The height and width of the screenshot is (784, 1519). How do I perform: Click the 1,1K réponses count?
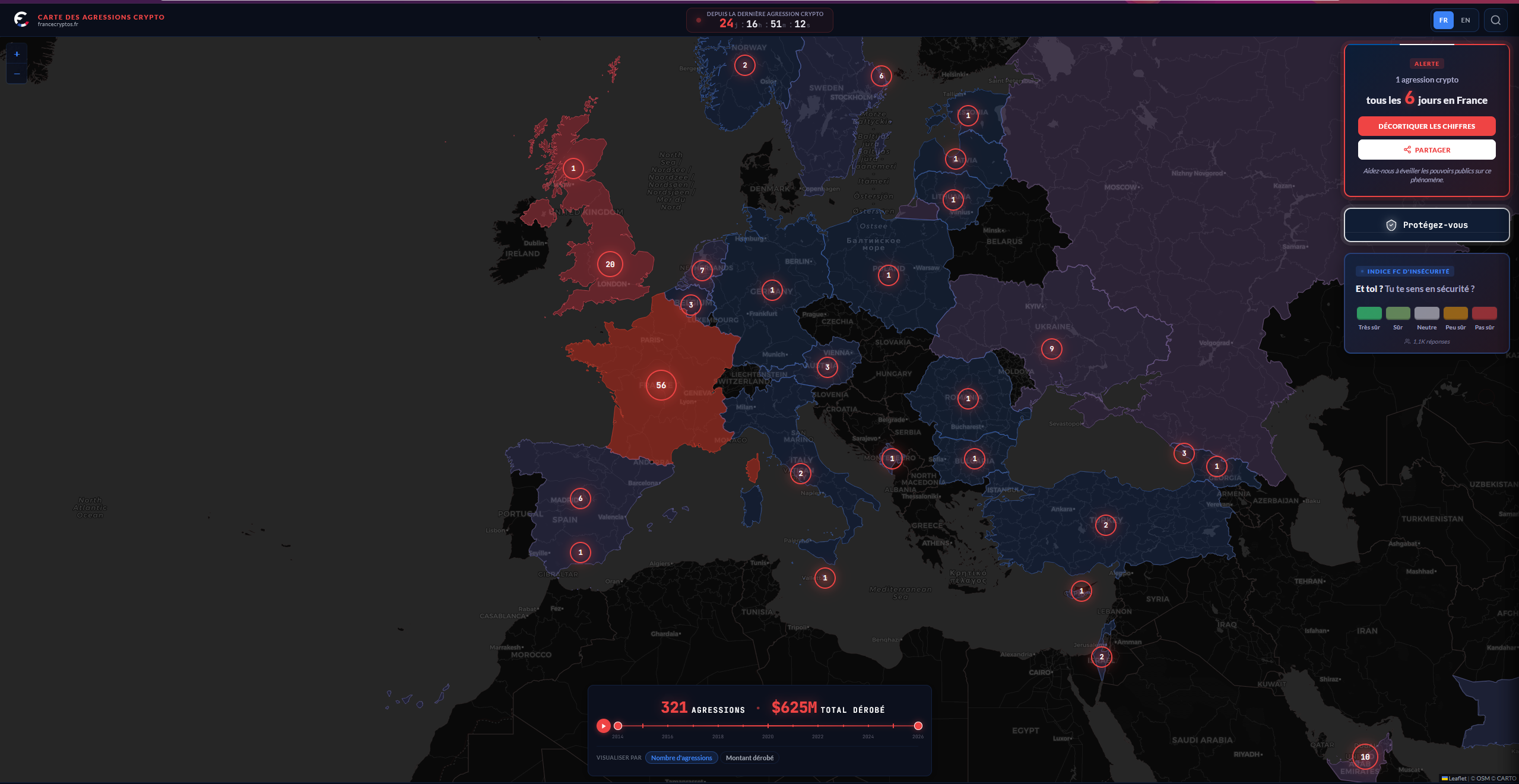(x=1426, y=342)
